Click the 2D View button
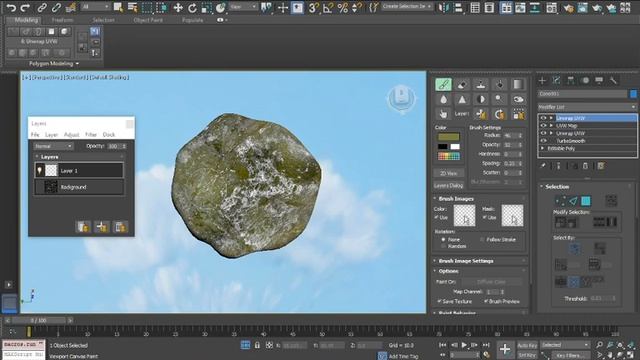640x360 pixels. 449,173
